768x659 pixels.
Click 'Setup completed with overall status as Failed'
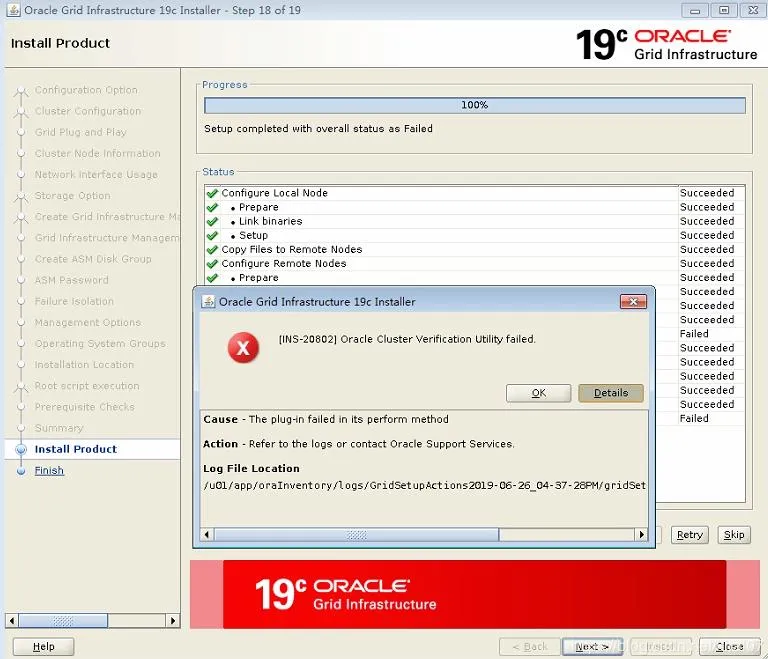[x=318, y=128]
